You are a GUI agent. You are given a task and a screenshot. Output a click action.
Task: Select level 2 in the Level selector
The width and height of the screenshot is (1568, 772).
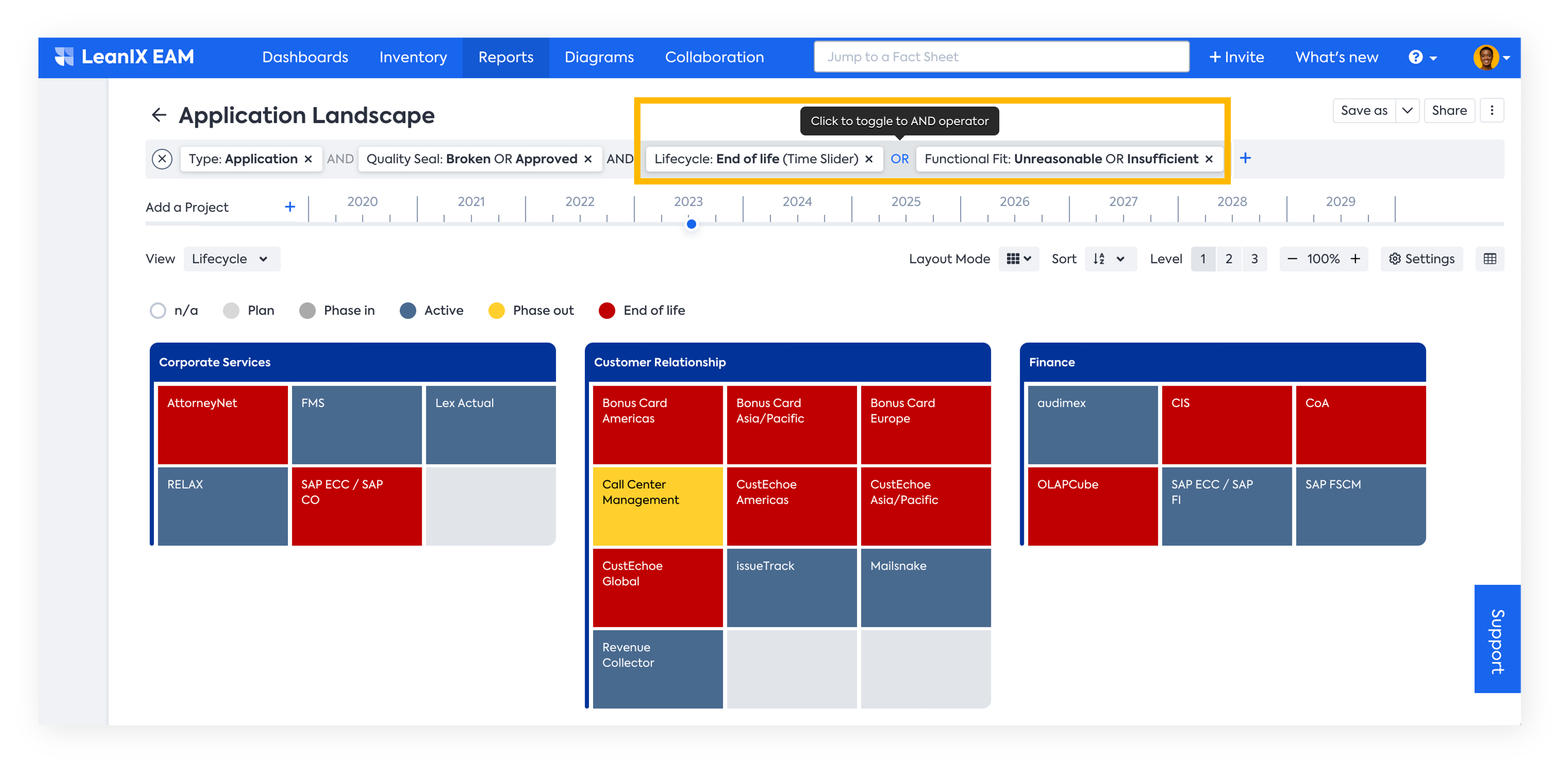[x=1229, y=258]
